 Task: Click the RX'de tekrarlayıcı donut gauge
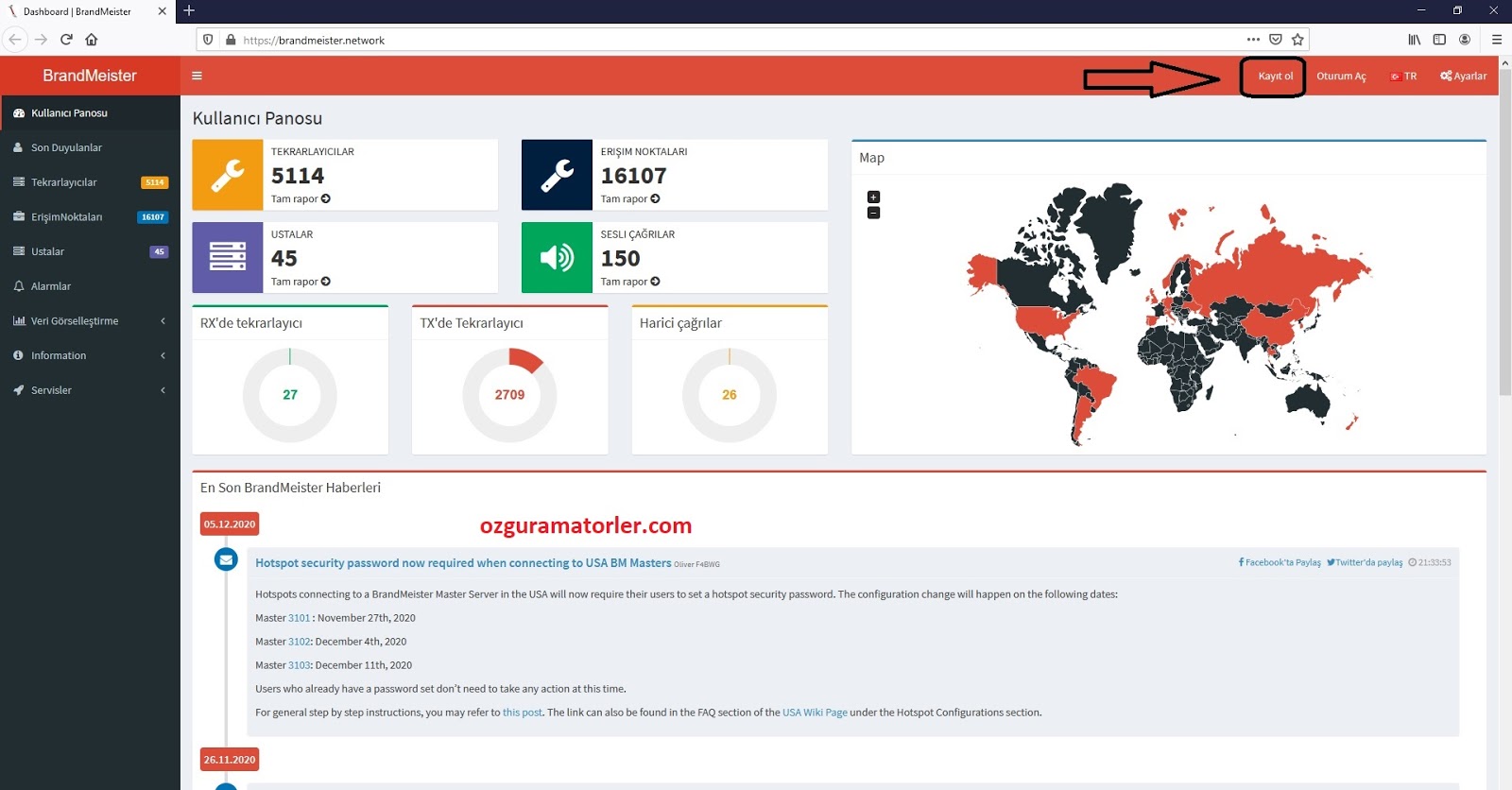(x=290, y=395)
